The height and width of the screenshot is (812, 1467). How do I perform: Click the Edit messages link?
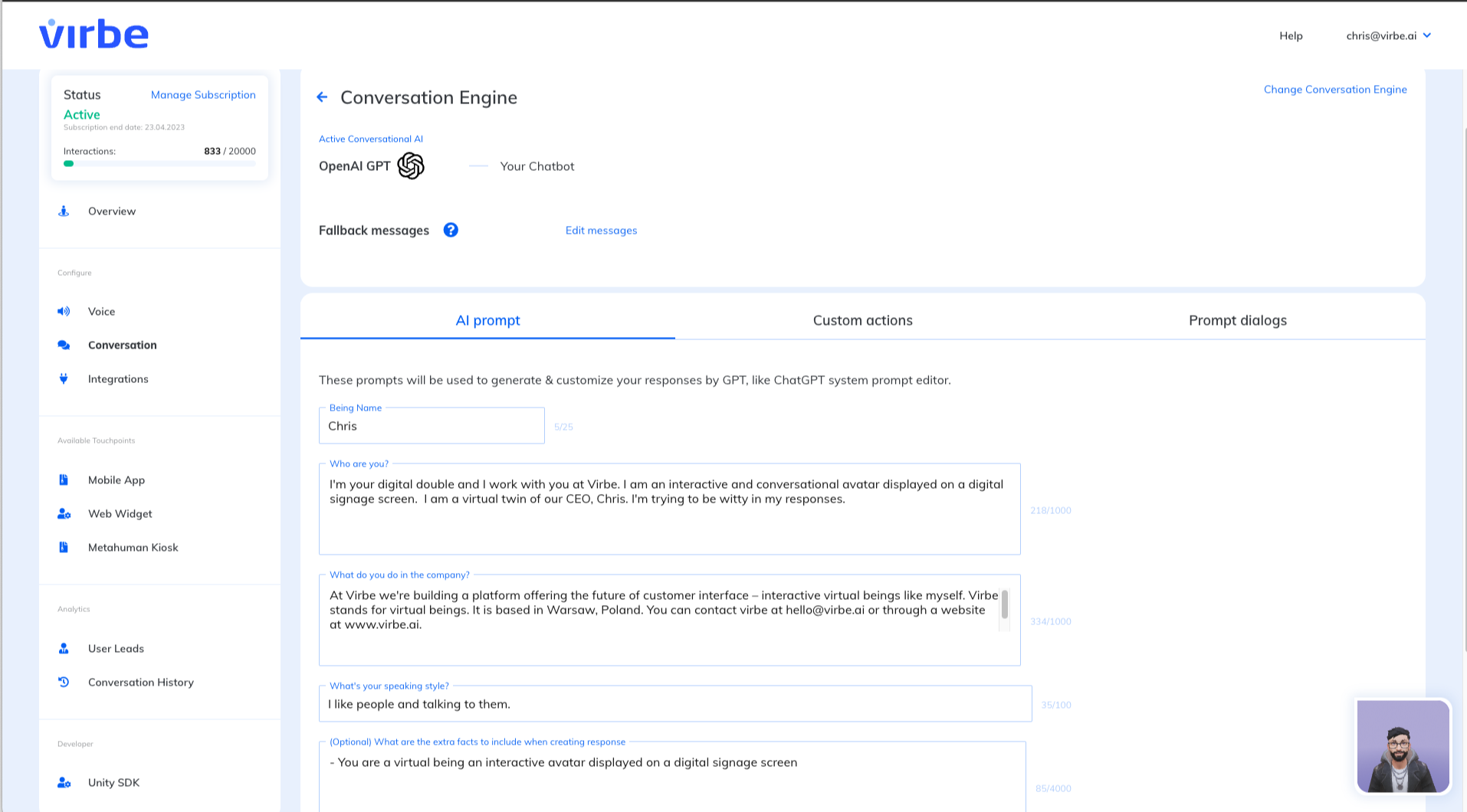pos(601,231)
